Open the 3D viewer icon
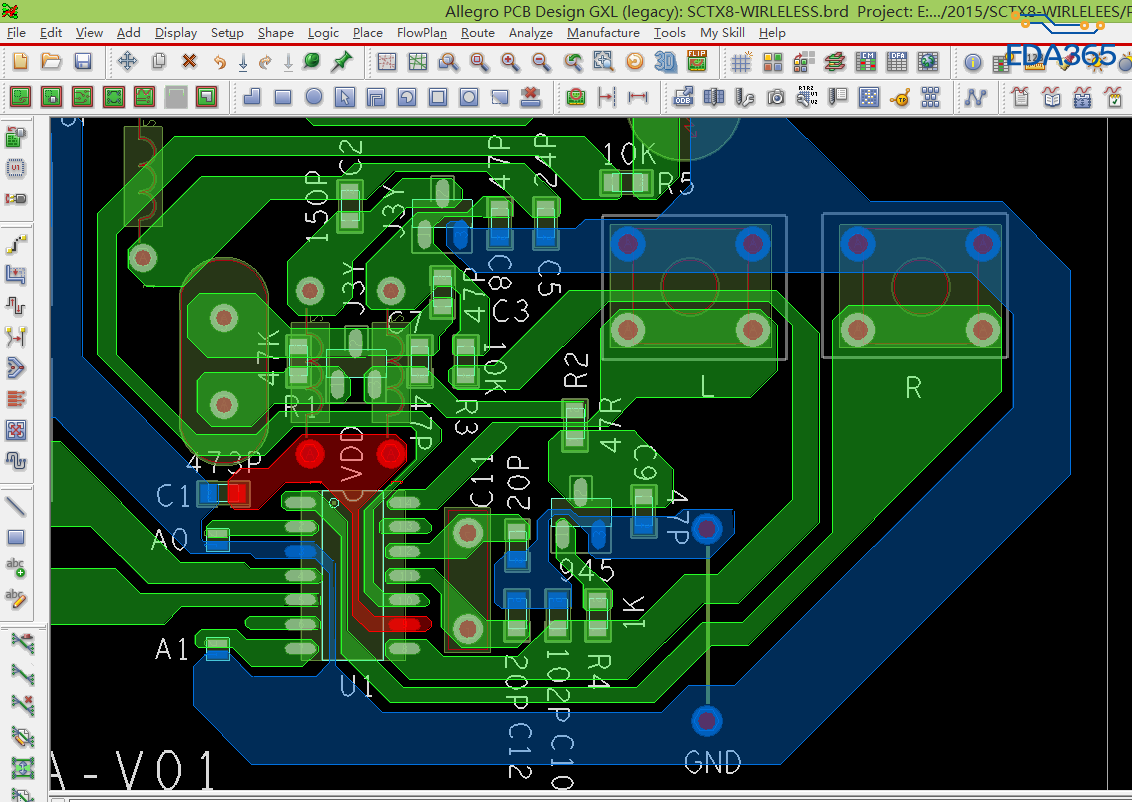The height and width of the screenshot is (802, 1132). point(665,62)
